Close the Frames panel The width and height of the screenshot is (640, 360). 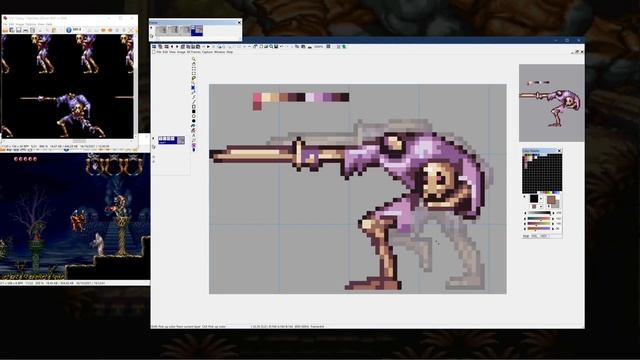click(239, 22)
